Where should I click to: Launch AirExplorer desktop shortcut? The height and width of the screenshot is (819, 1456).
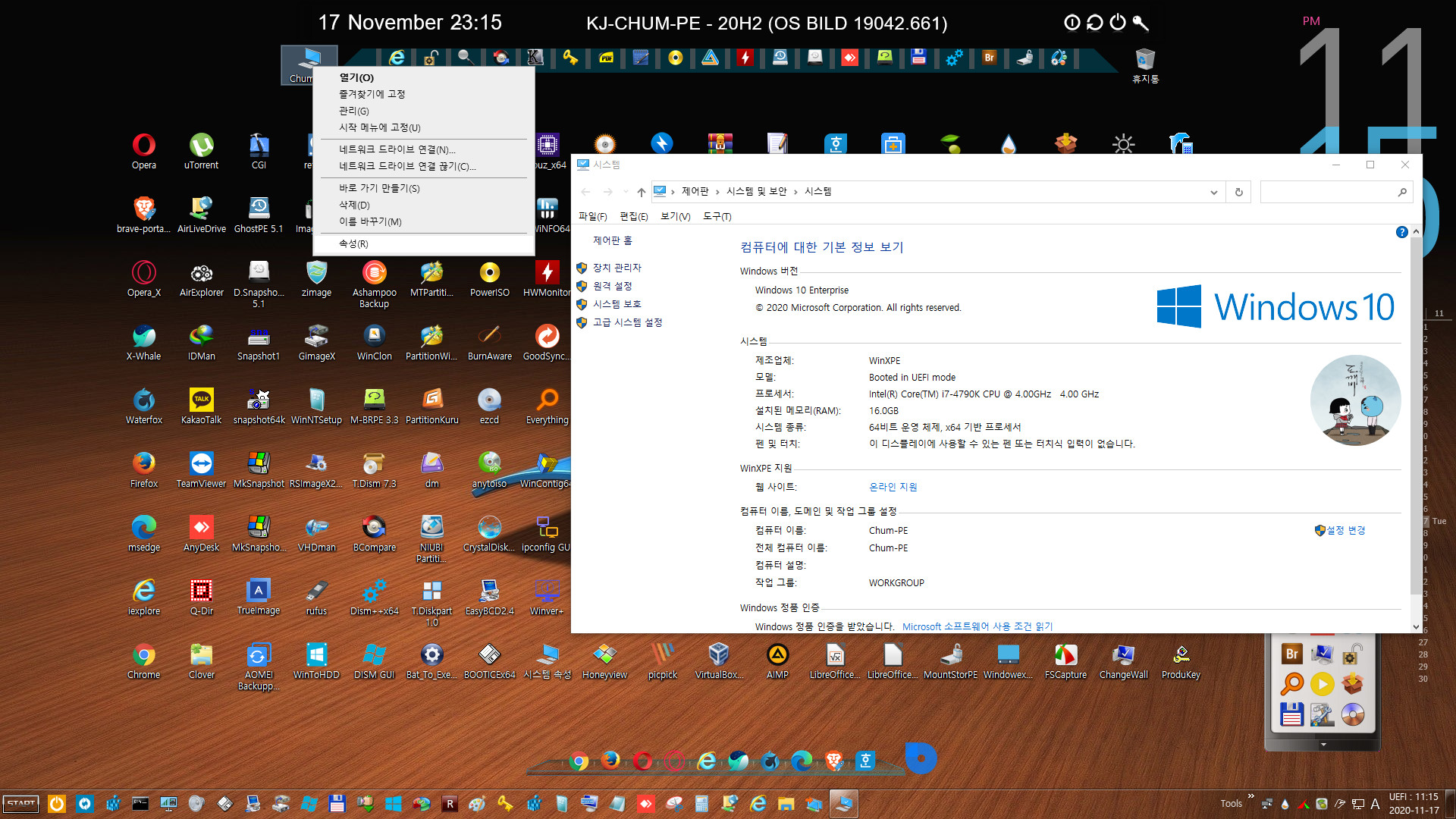pos(201,278)
